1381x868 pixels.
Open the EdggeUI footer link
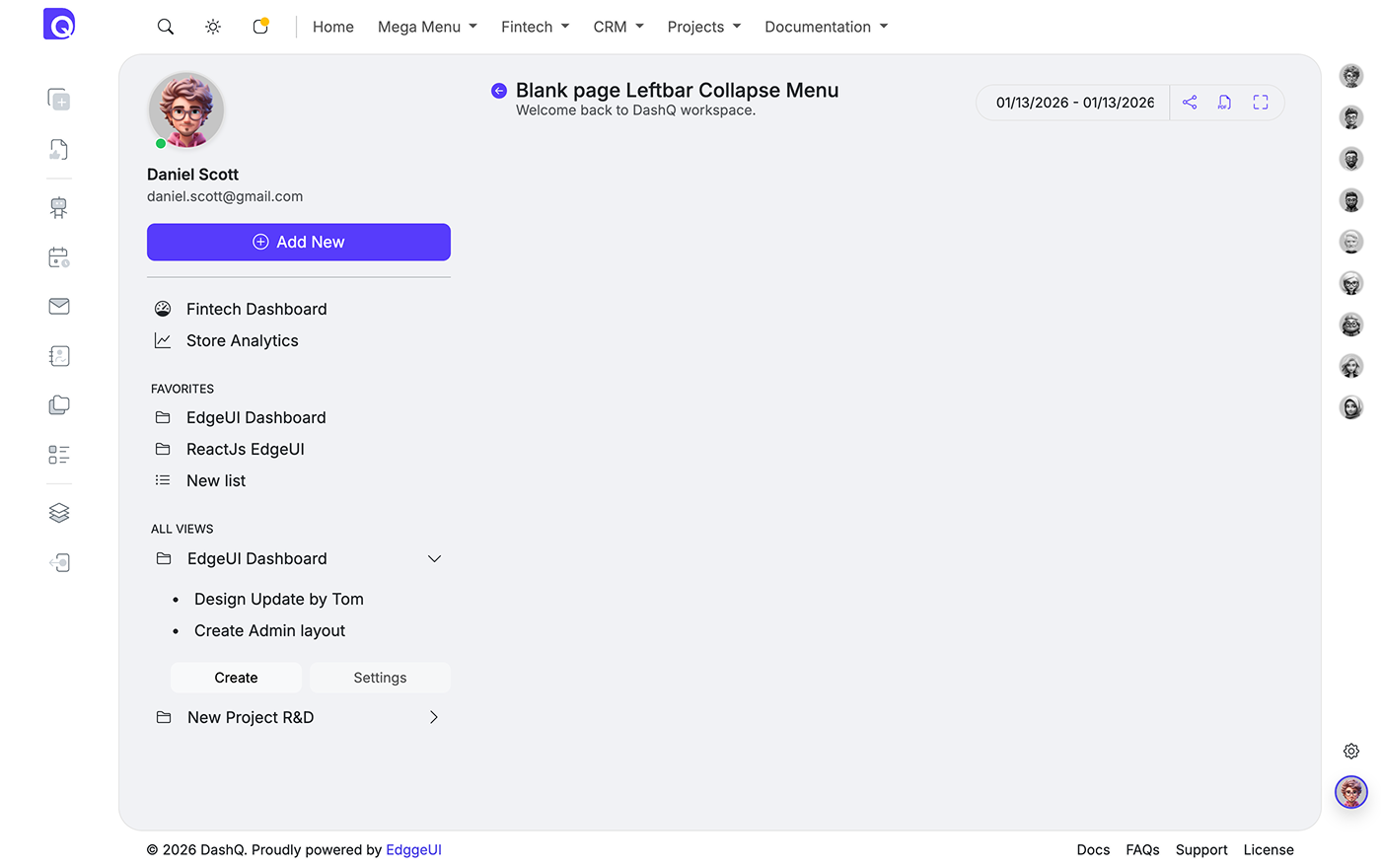tap(413, 850)
